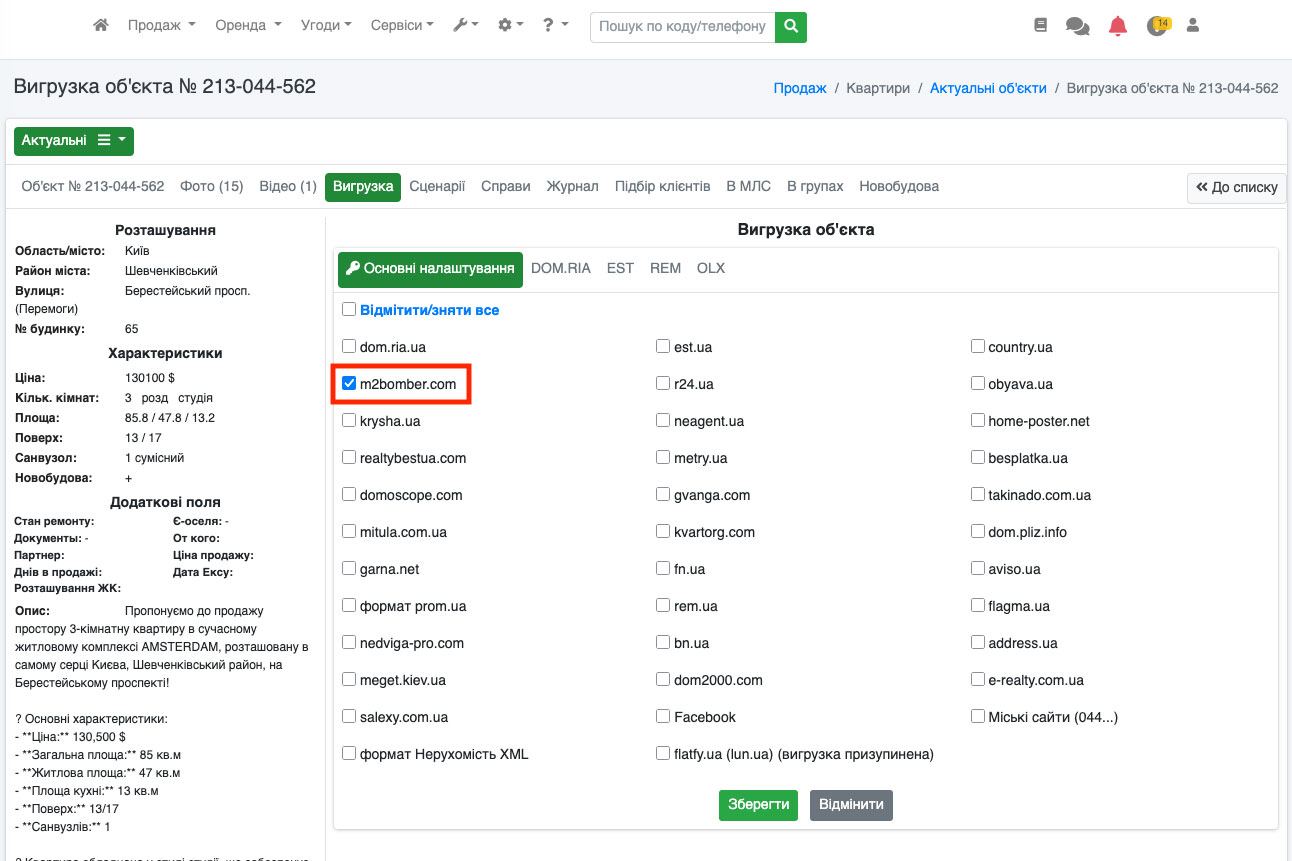Open the wrench tools menu

click(x=466, y=26)
